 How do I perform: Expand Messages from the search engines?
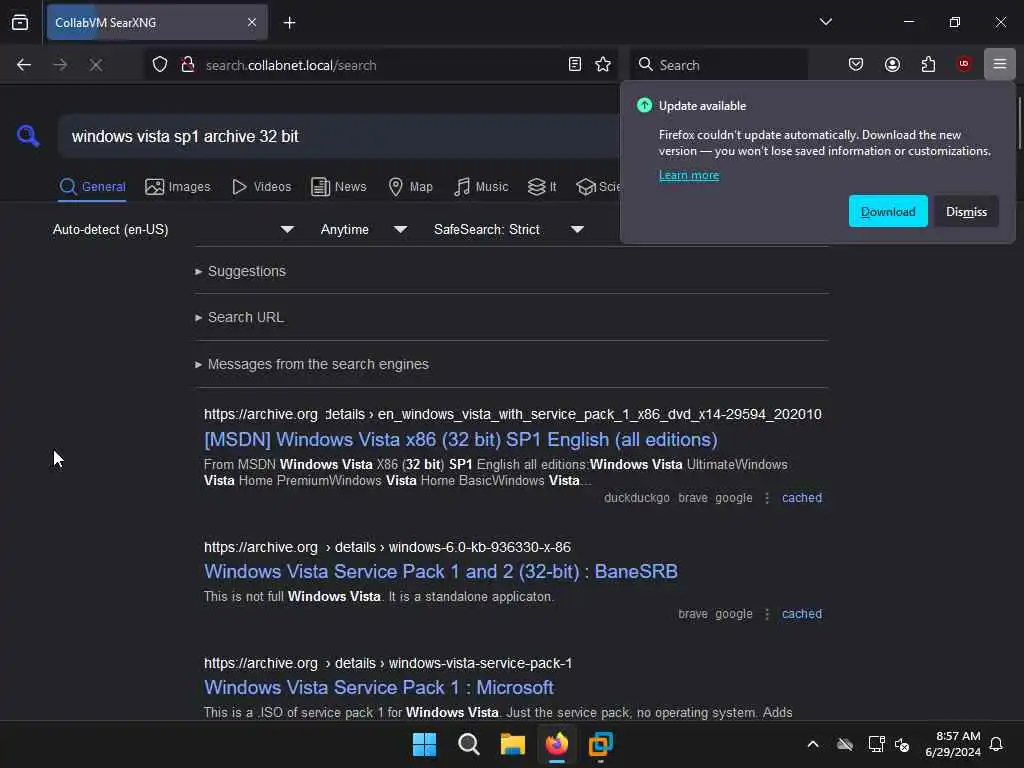click(x=312, y=364)
